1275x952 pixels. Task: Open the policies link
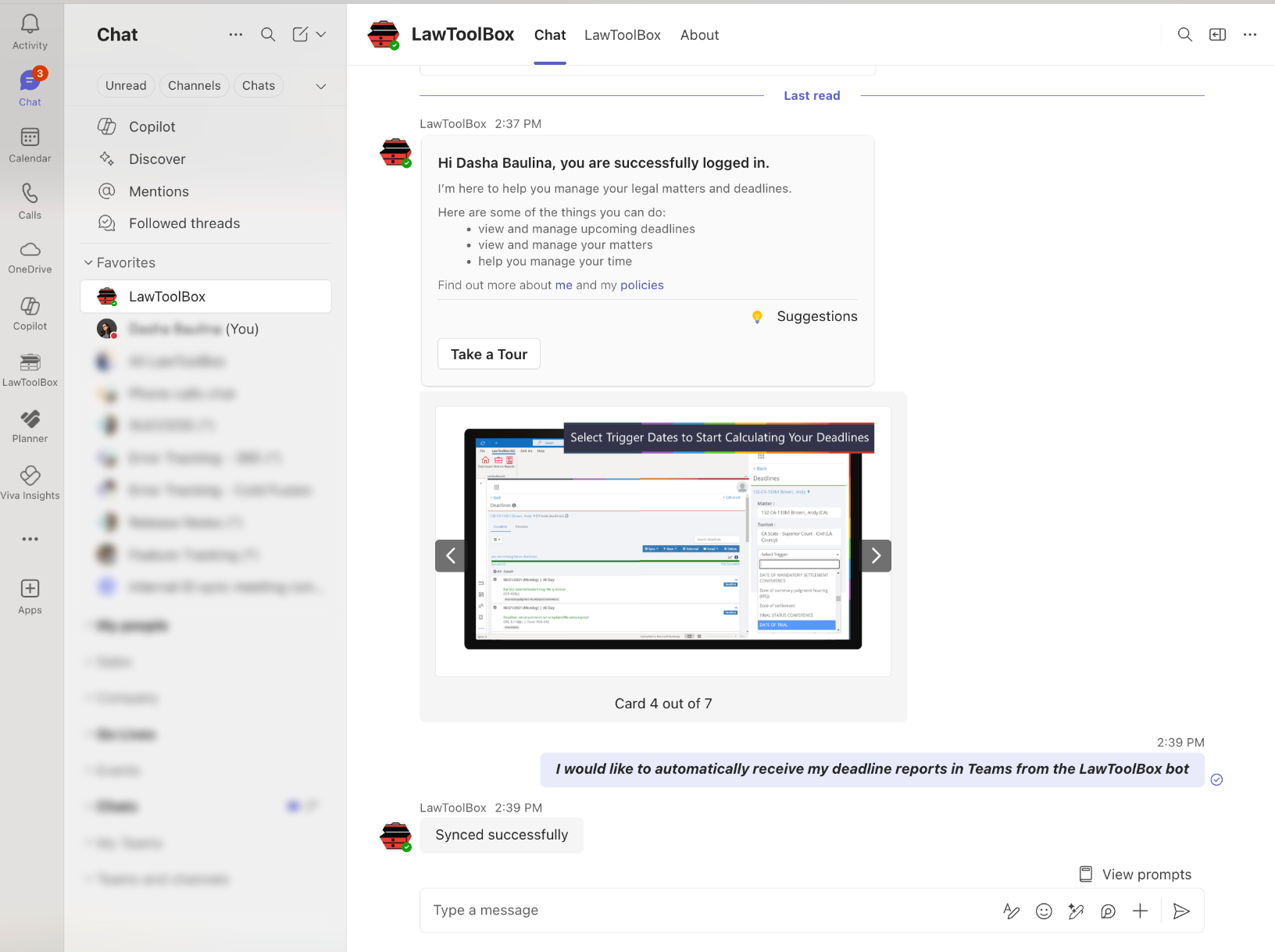642,285
